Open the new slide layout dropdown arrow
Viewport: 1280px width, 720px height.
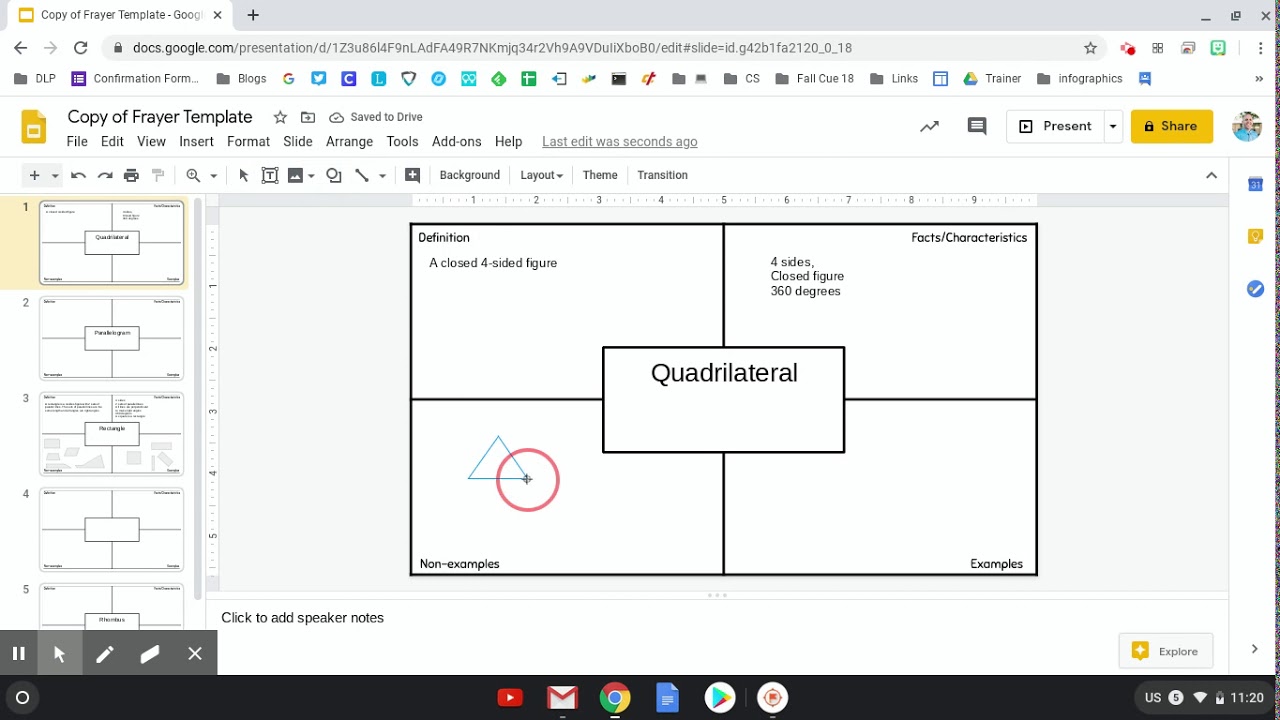tap(55, 176)
